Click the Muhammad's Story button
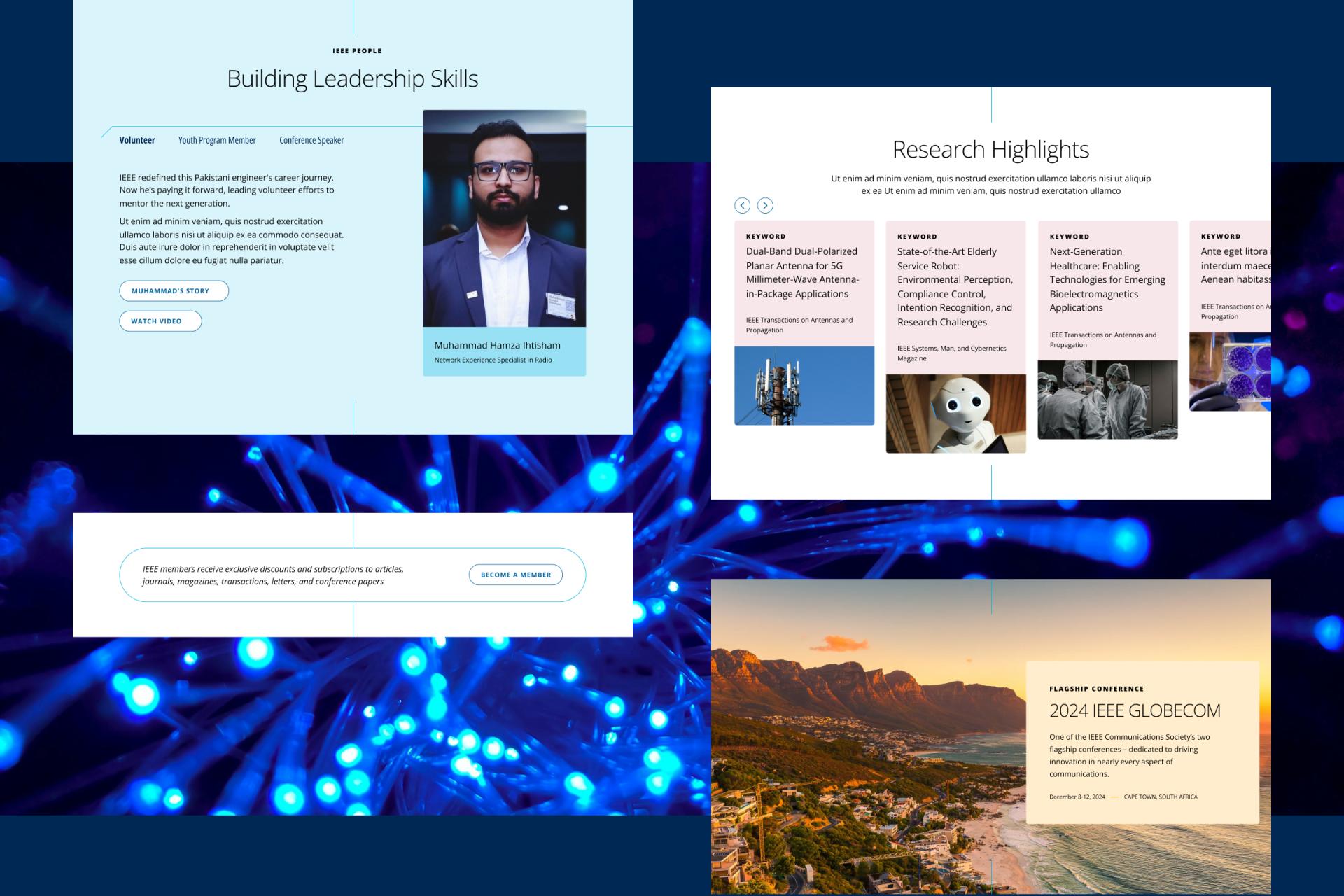The width and height of the screenshot is (1344, 896). [174, 290]
